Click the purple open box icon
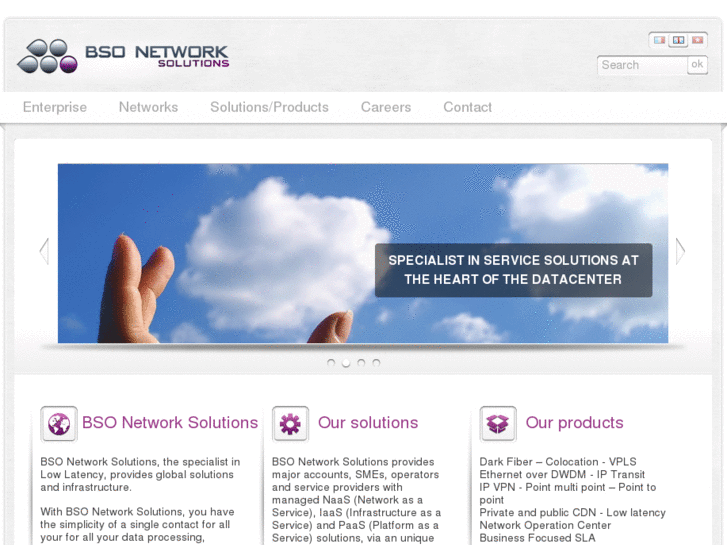 (x=497, y=424)
